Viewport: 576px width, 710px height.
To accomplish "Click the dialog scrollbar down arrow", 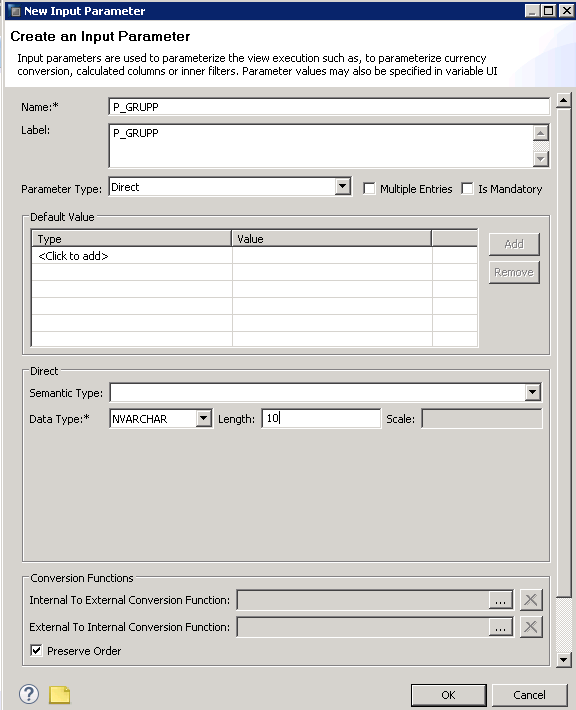I will click(x=563, y=659).
